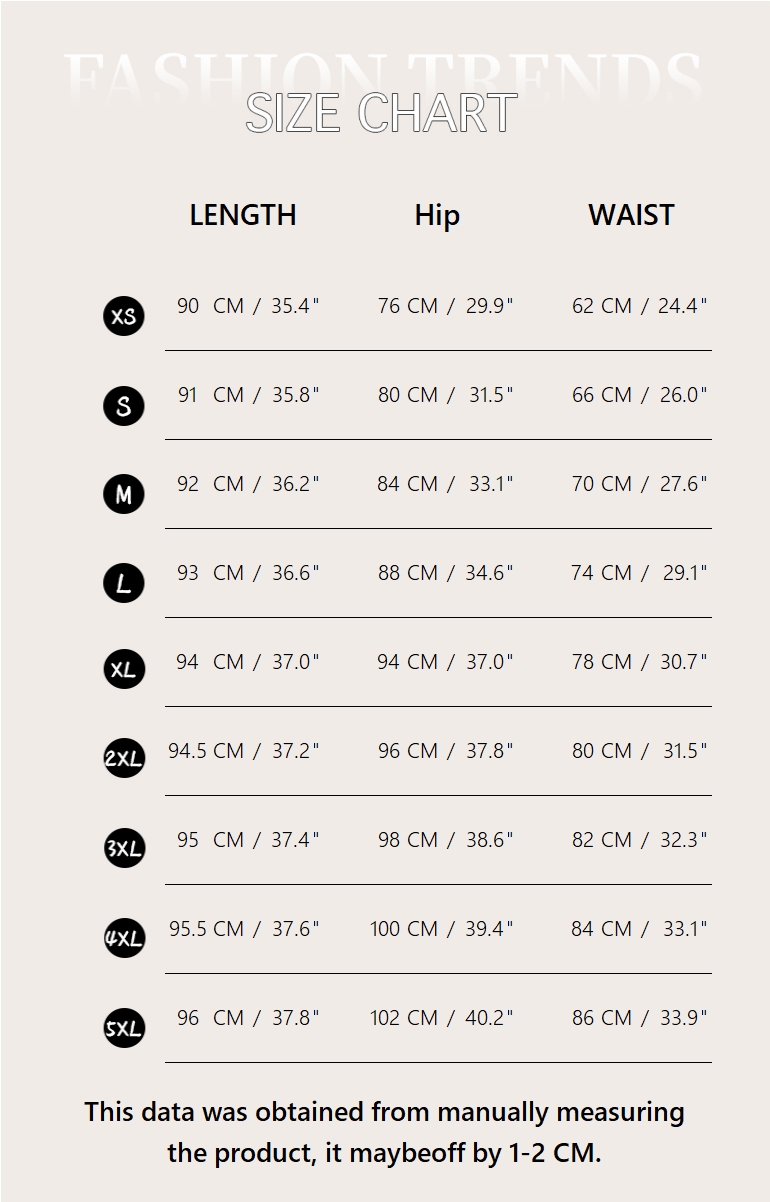This screenshot has width=770, height=1202.
Task: Select the 4XL hip value 100 CM
Action: click(404, 929)
